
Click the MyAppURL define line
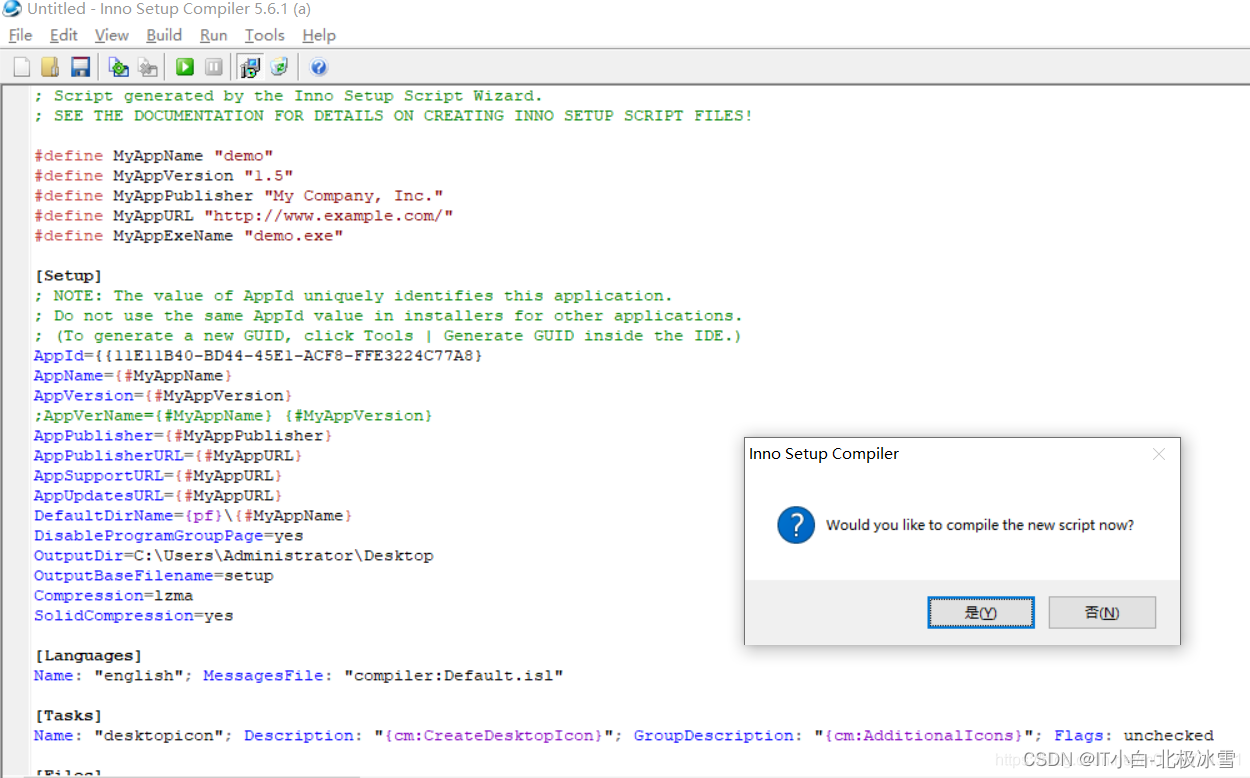click(243, 216)
